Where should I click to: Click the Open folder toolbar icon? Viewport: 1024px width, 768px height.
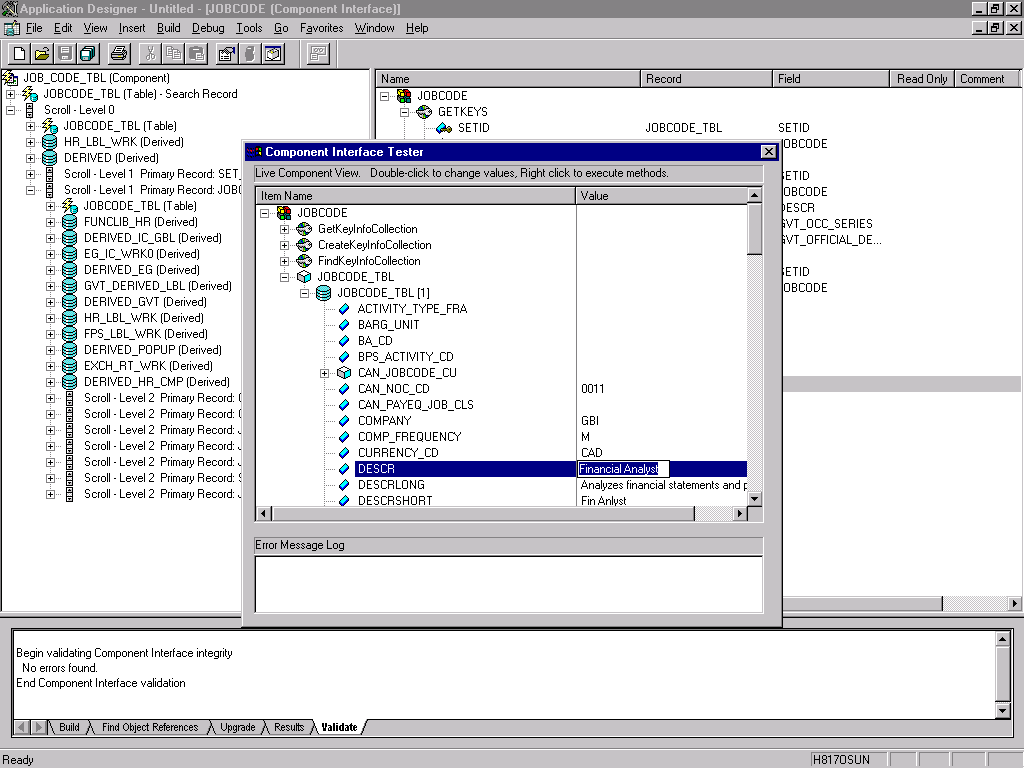click(x=42, y=54)
